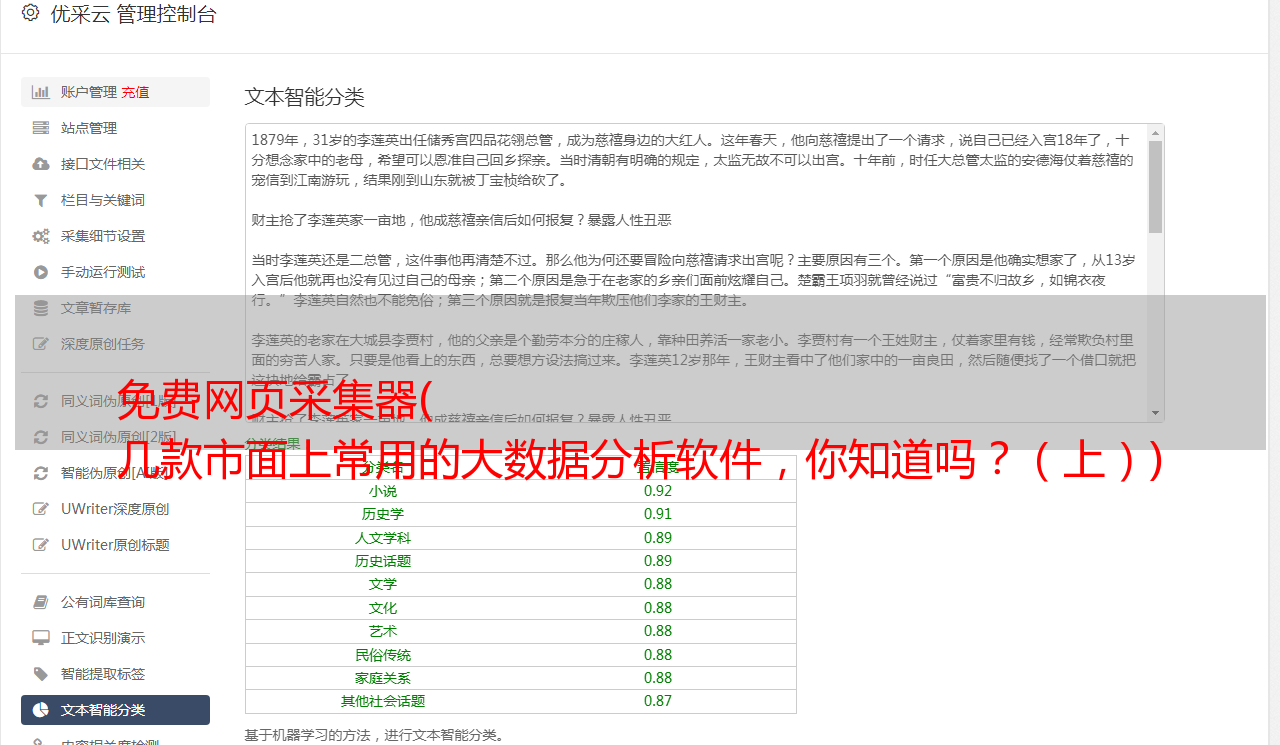1280x745 pixels.
Task: Select the active 文本智能分类 menu item
Action: point(115,710)
